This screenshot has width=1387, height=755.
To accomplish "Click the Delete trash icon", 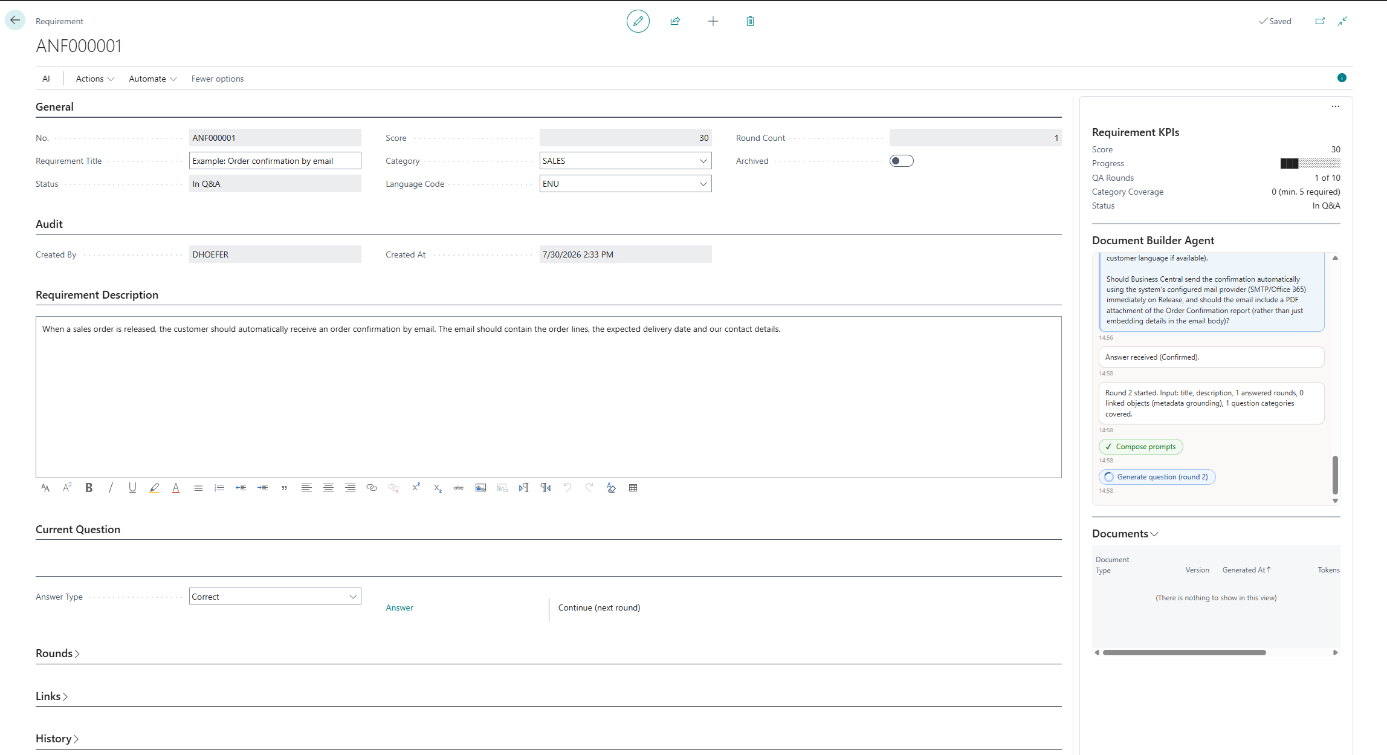I will point(750,21).
